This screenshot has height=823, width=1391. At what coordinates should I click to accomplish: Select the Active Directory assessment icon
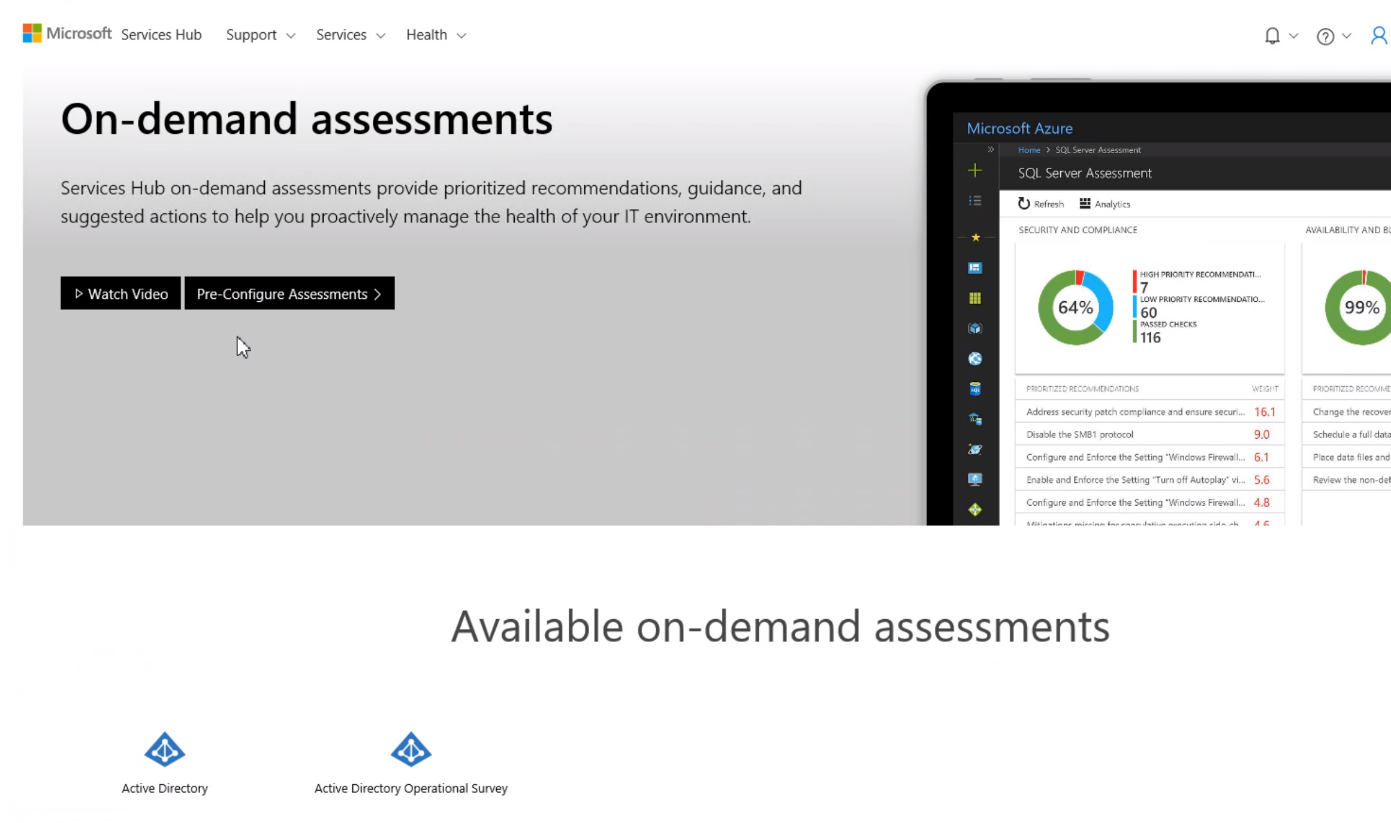[x=165, y=749]
